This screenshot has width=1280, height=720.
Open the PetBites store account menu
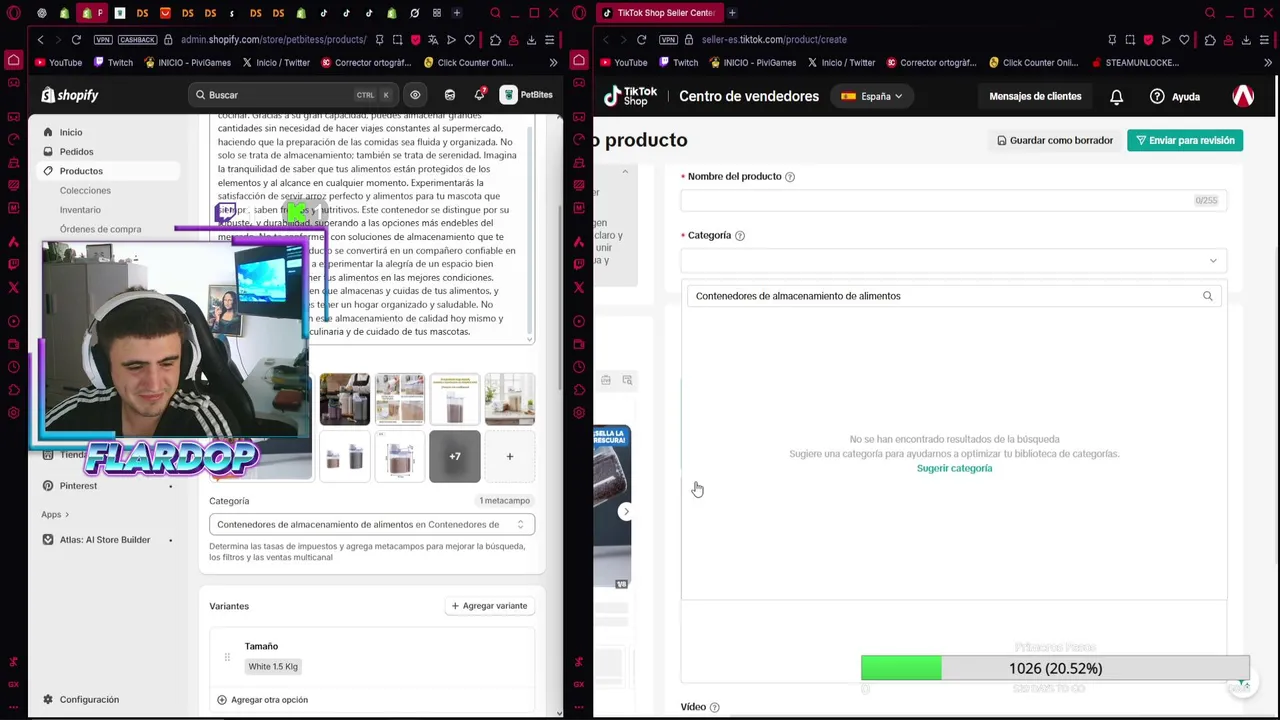[x=527, y=95]
